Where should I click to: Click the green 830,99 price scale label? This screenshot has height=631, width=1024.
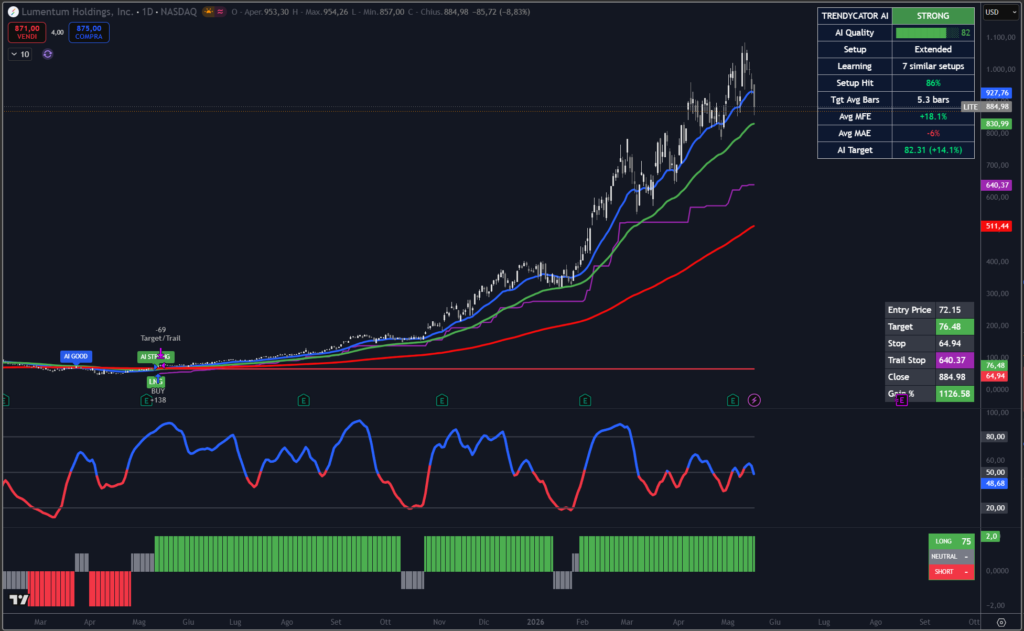coord(997,123)
